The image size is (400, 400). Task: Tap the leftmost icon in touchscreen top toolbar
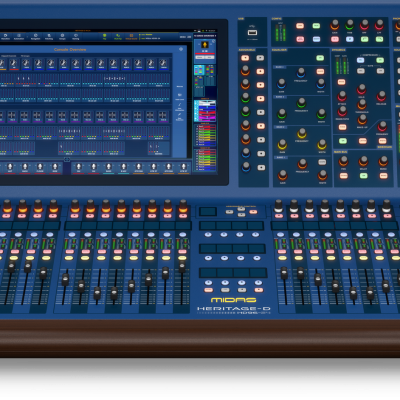click(x=6, y=35)
